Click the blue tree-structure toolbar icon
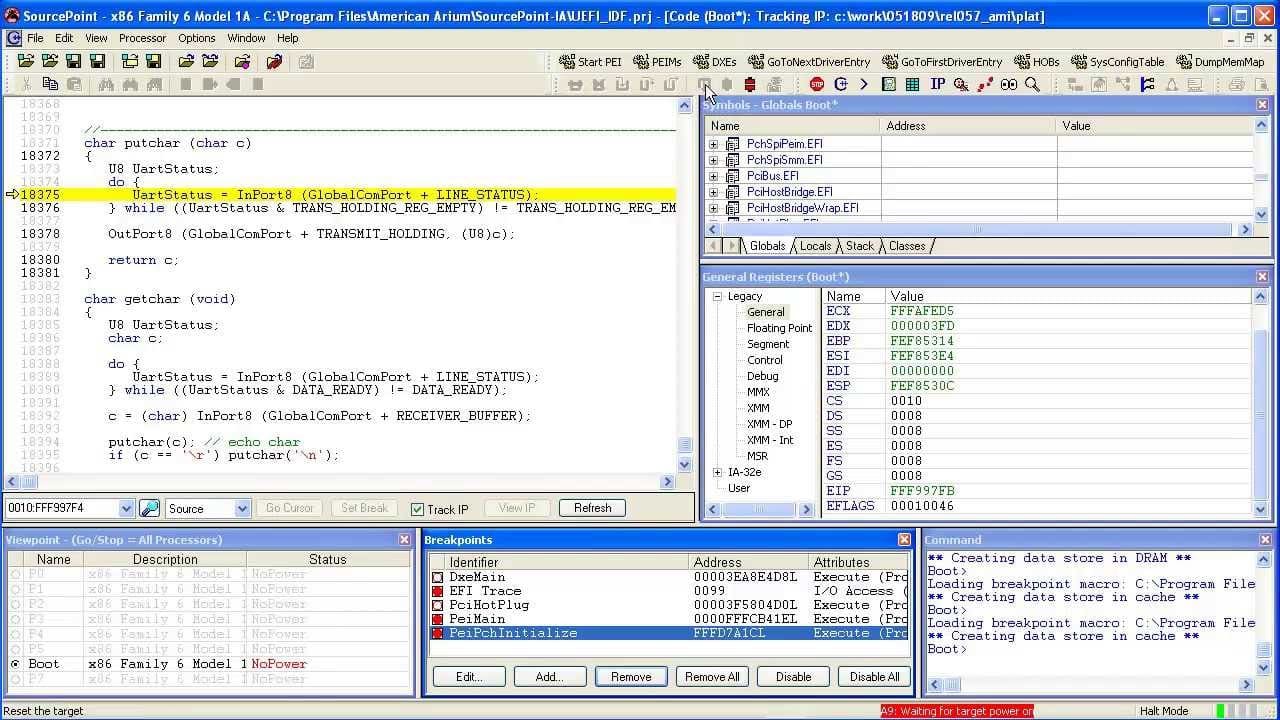Image resolution: width=1280 pixels, height=720 pixels. [1147, 85]
